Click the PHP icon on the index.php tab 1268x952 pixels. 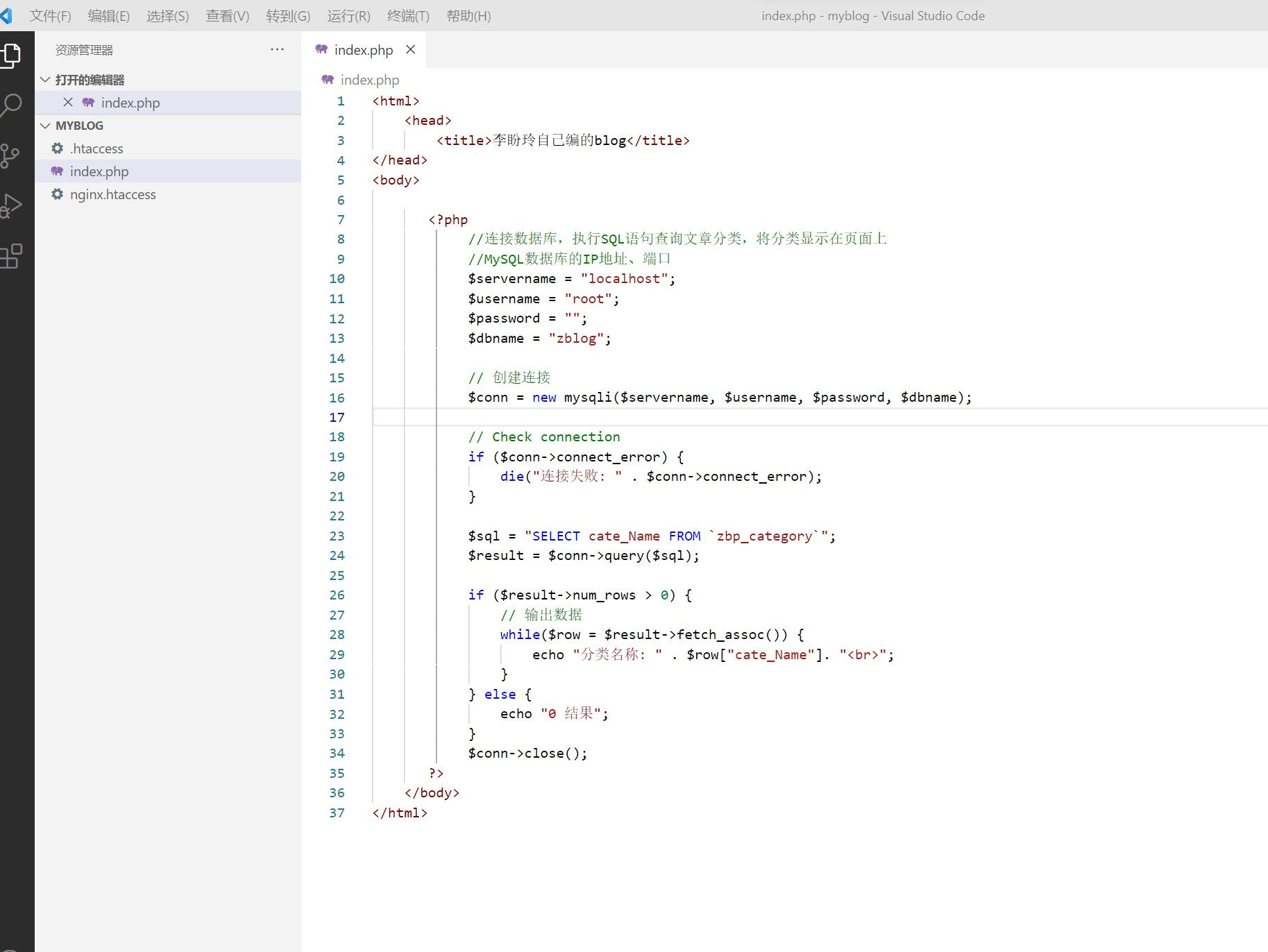pyautogui.click(x=321, y=49)
